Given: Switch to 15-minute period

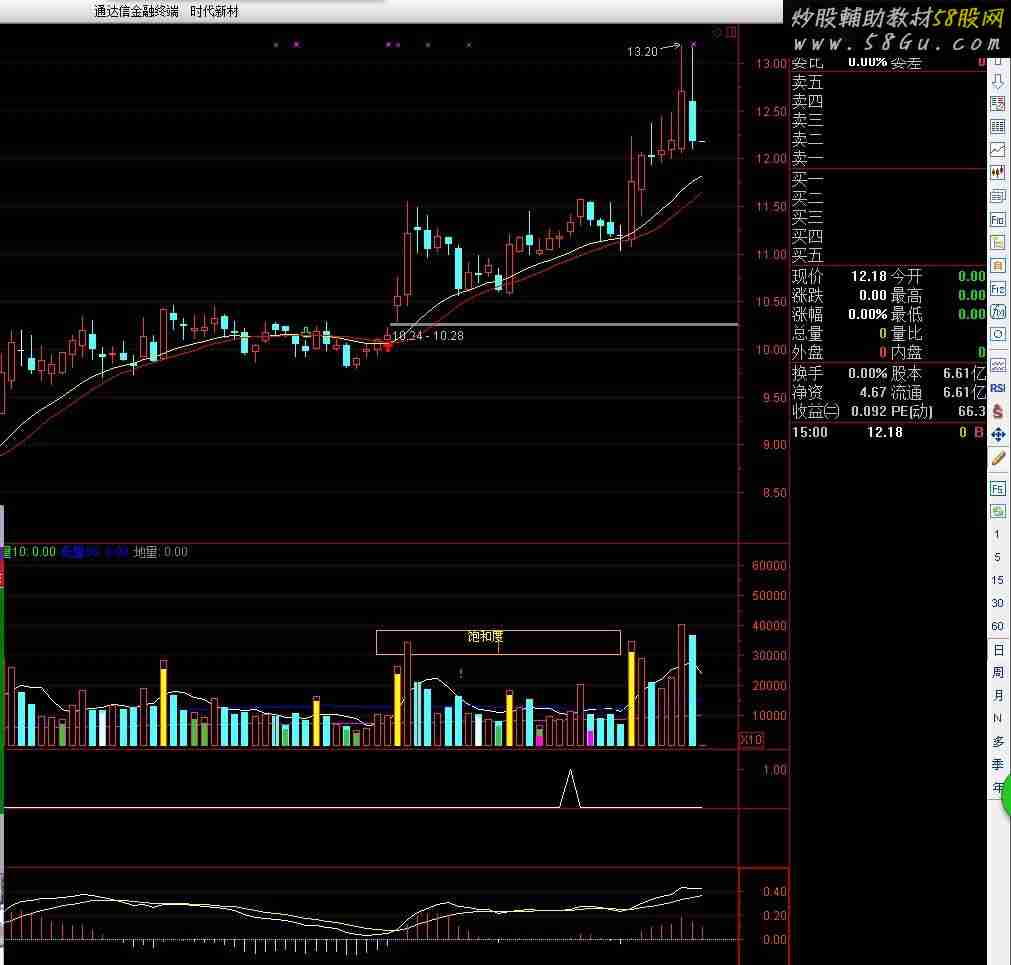Looking at the screenshot, I should (997, 580).
